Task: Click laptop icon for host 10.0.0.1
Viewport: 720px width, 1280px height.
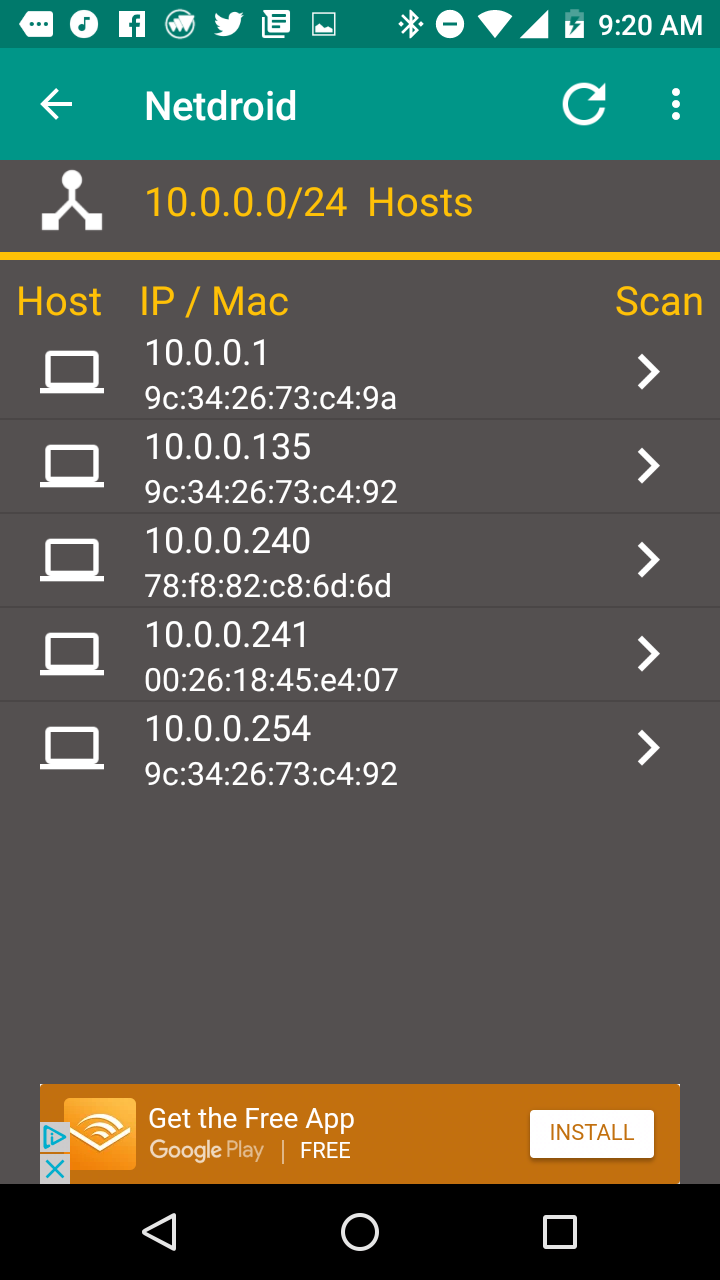Action: pos(72,372)
